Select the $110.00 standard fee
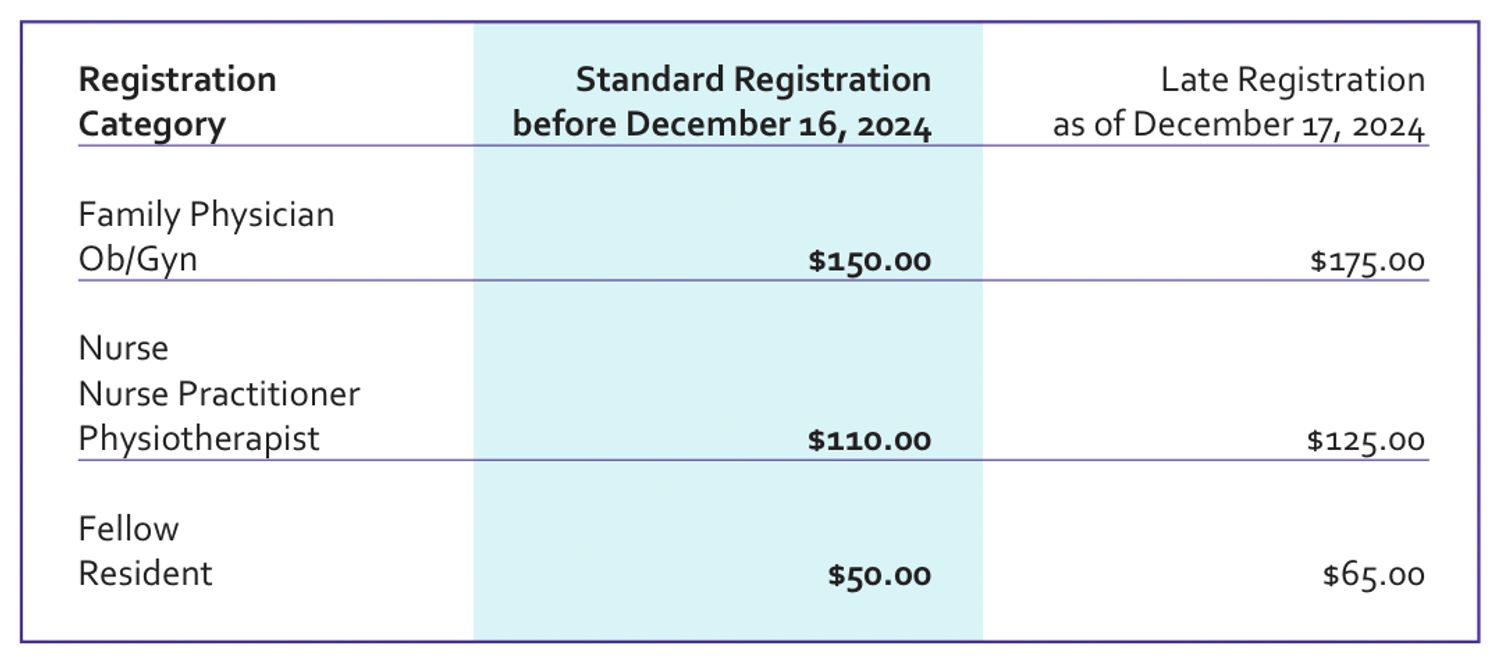The width and height of the screenshot is (1500, 662). pyautogui.click(x=869, y=440)
